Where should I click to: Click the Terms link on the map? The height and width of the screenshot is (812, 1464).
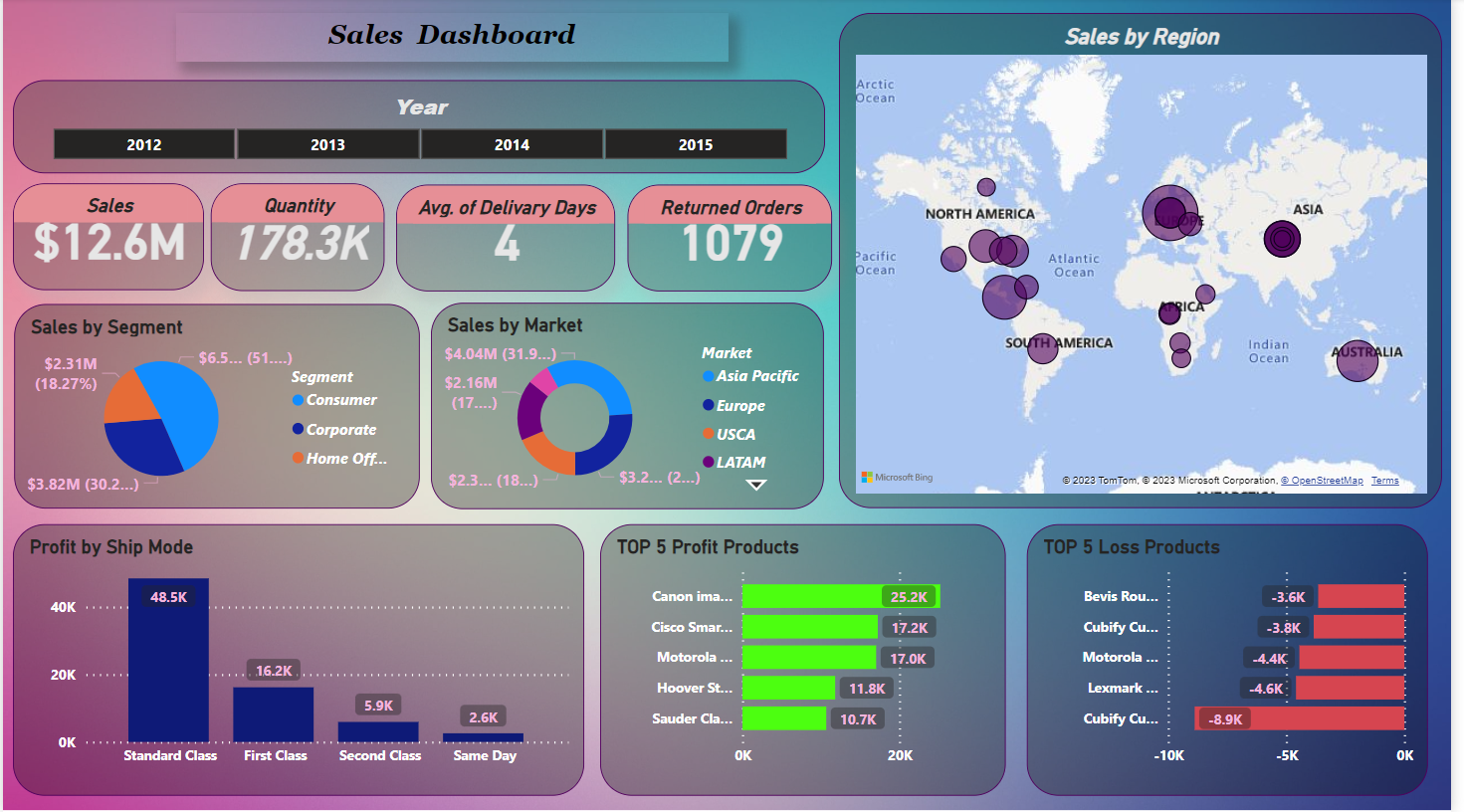[1384, 480]
